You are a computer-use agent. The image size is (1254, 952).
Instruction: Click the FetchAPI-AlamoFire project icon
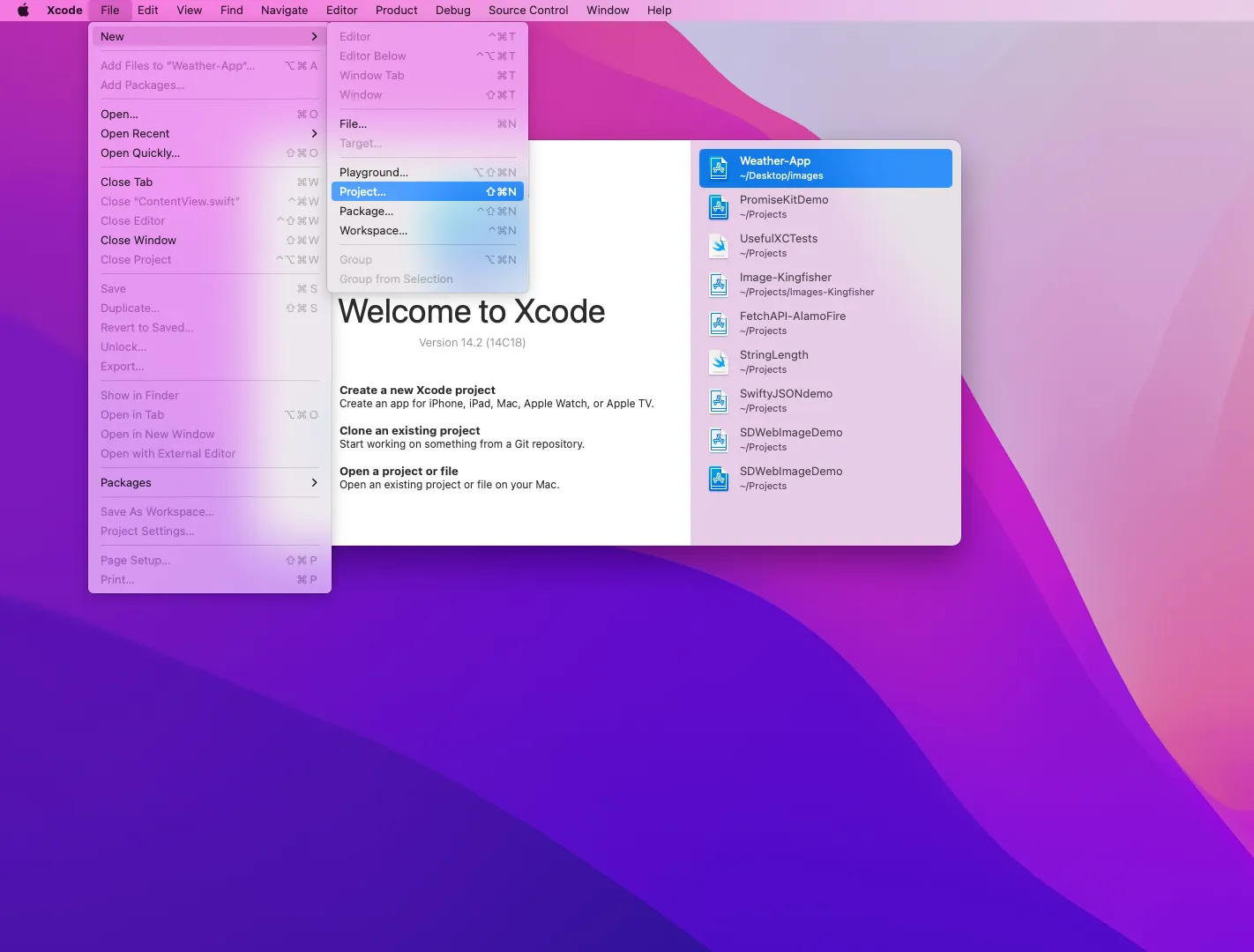tap(720, 323)
